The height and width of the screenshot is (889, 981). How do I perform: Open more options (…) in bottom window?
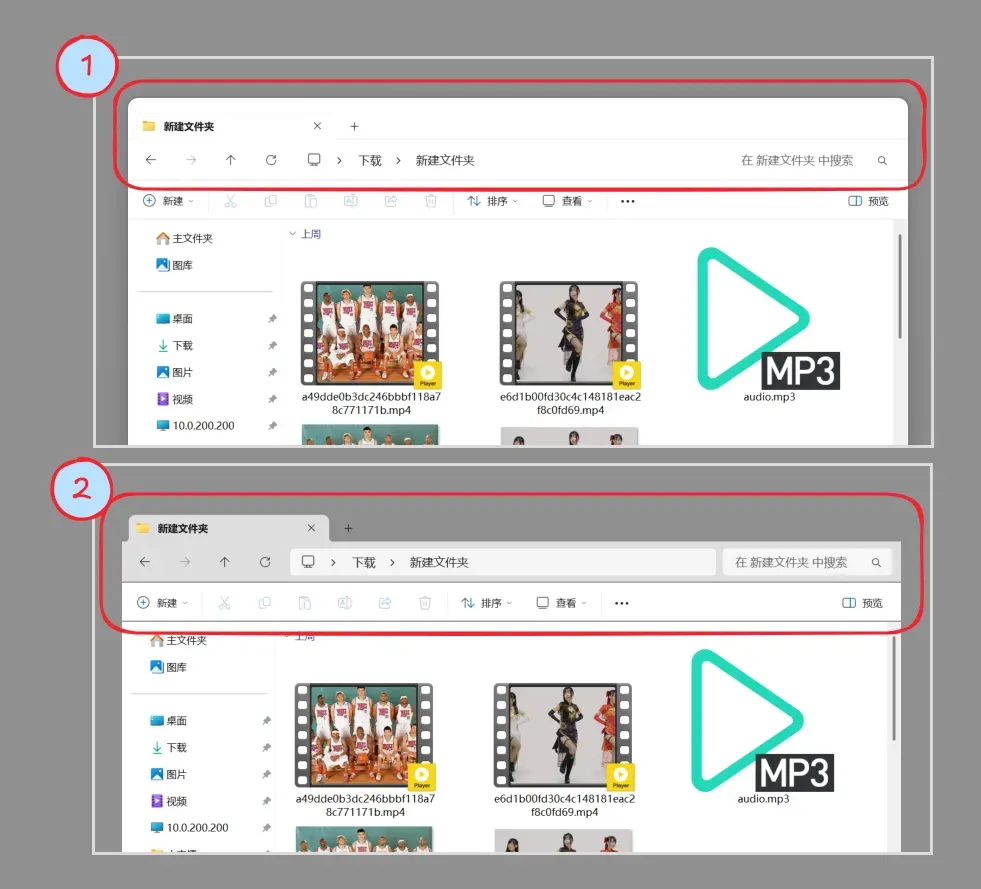coord(621,603)
